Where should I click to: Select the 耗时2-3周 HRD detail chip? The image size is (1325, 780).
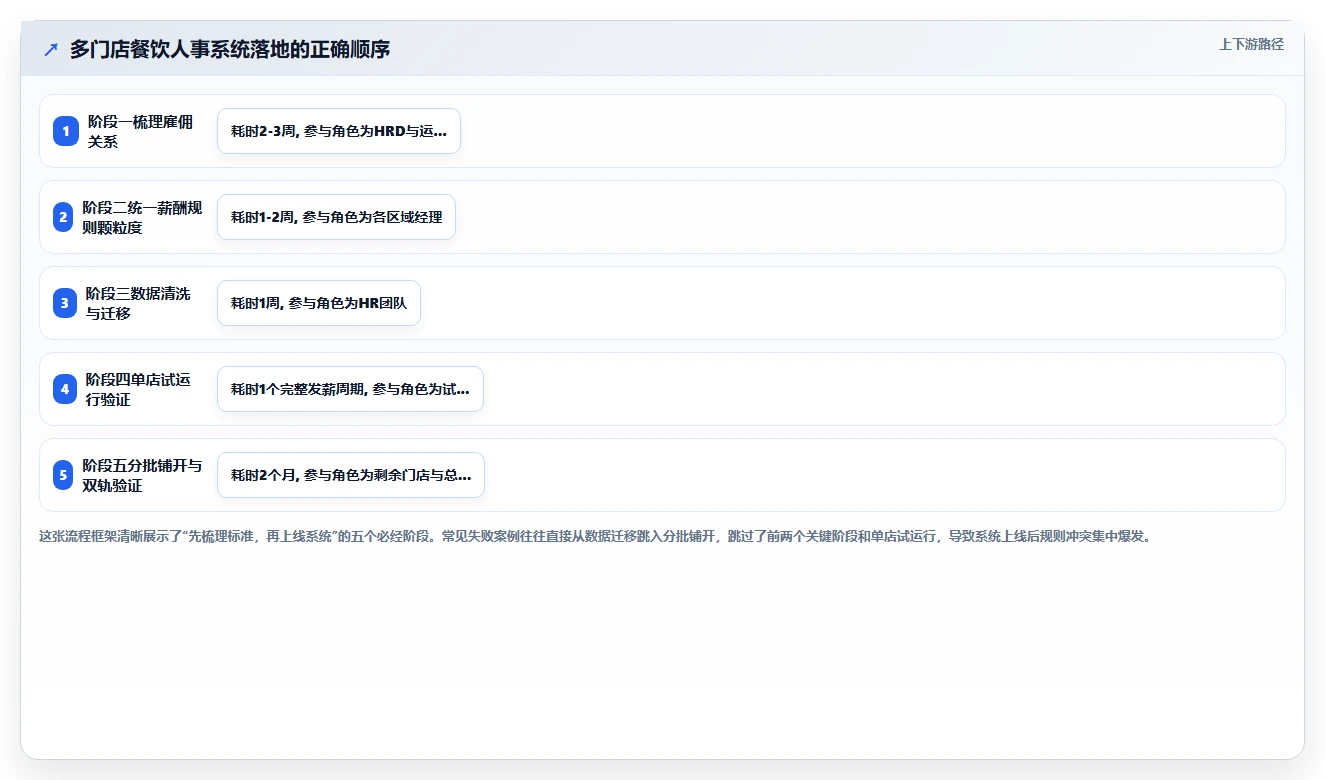point(339,131)
